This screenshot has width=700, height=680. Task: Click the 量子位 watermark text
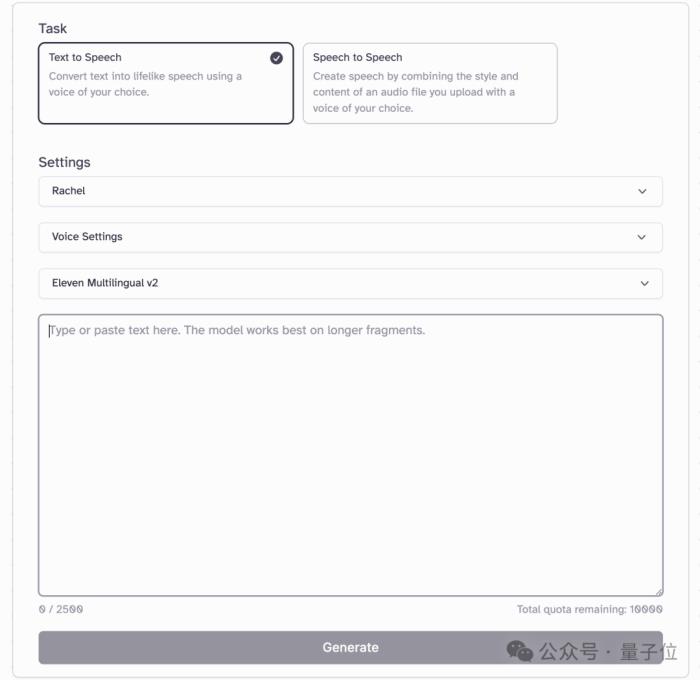tap(648, 651)
